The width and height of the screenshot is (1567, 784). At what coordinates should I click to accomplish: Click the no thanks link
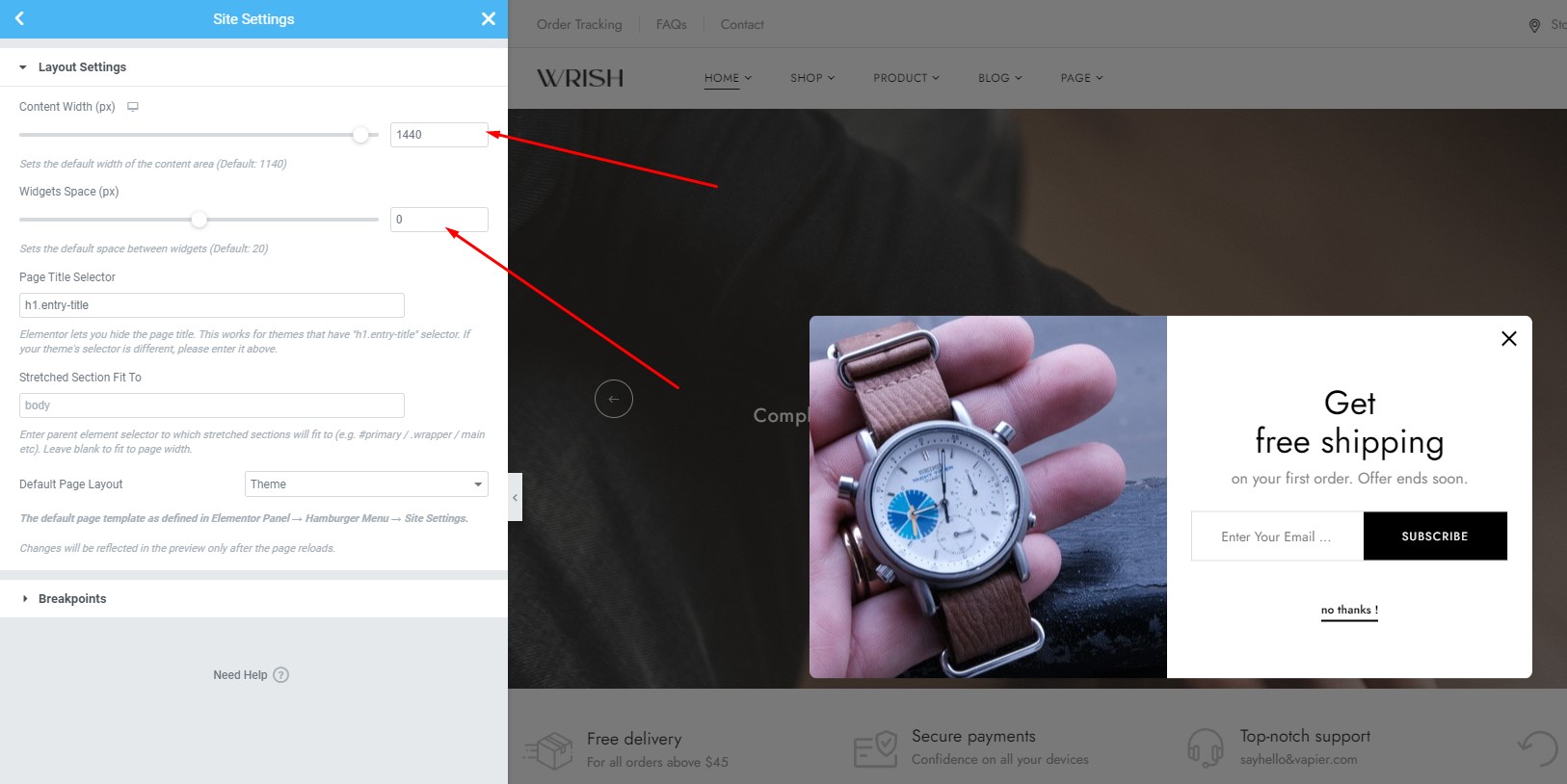pos(1349,610)
